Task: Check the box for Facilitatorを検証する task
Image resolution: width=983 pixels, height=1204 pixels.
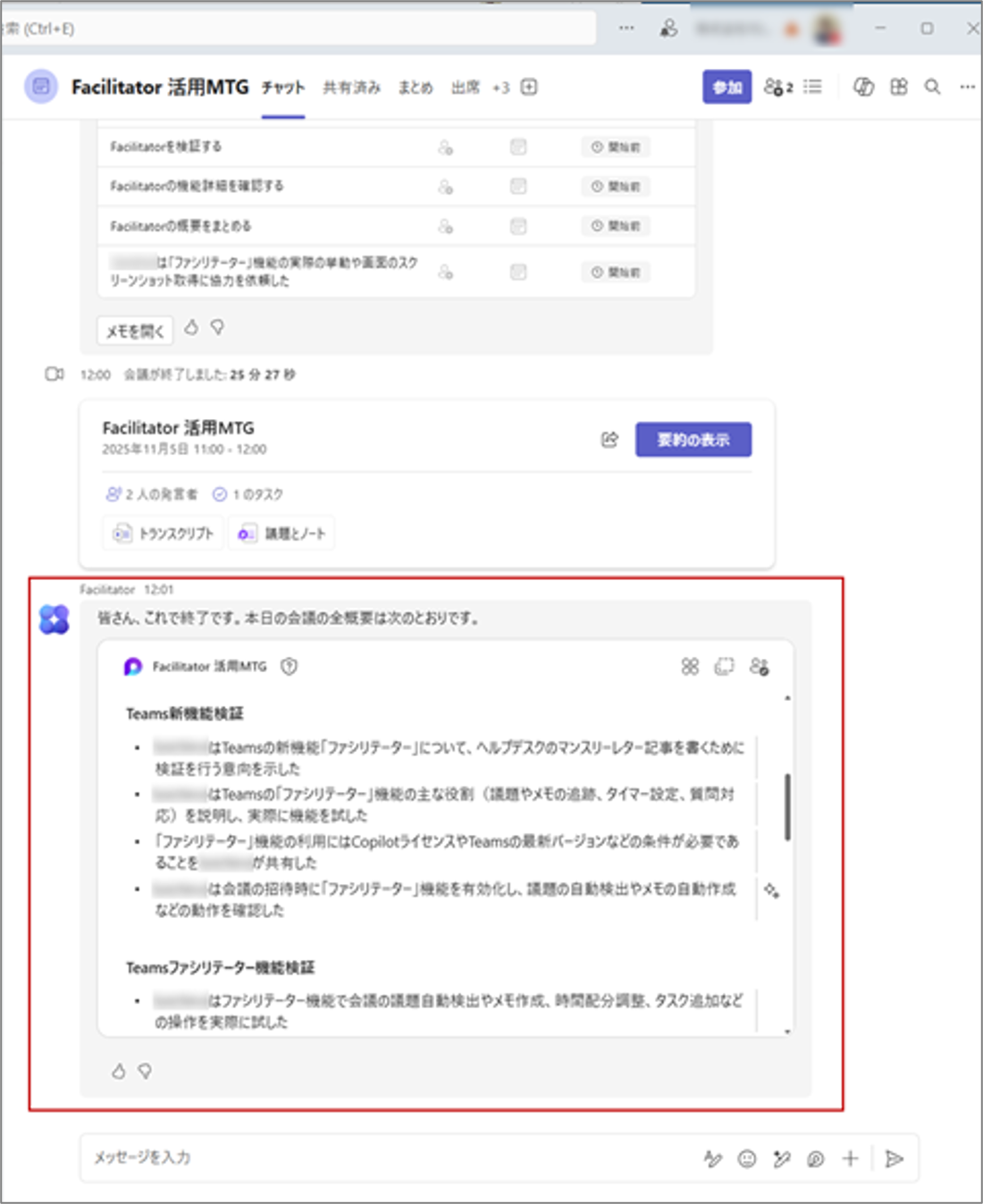Action: (518, 147)
